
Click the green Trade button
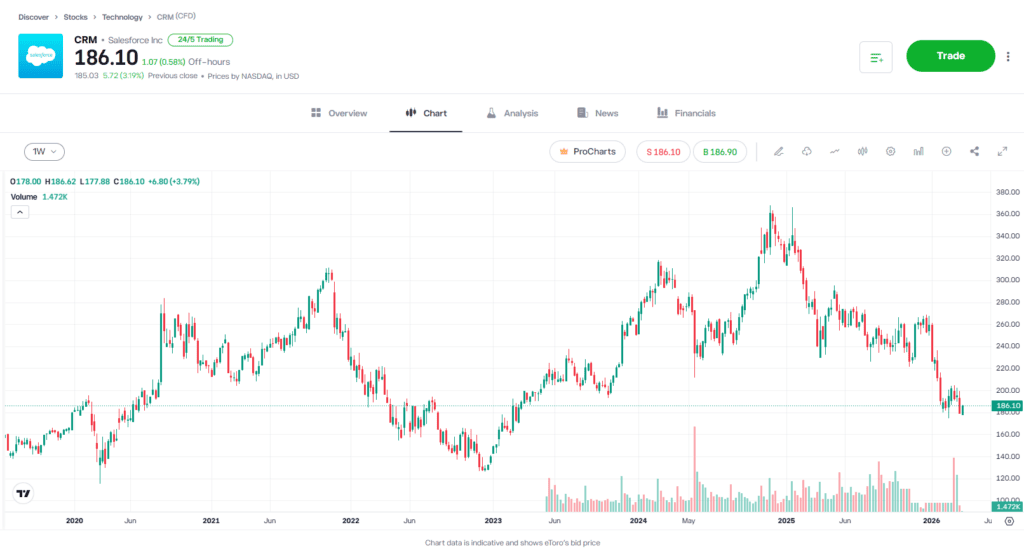coord(950,56)
